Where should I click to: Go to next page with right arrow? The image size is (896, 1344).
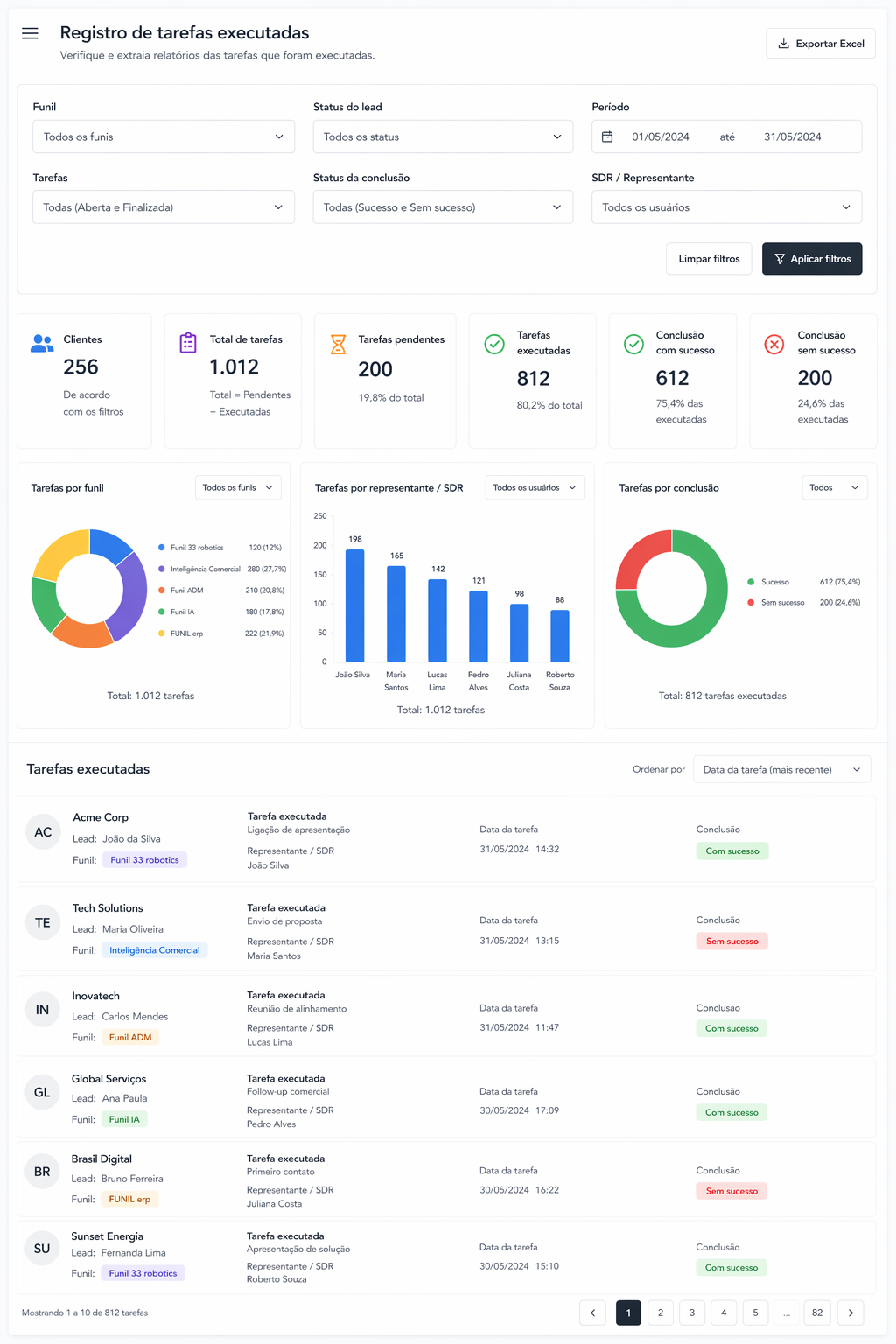(850, 1312)
